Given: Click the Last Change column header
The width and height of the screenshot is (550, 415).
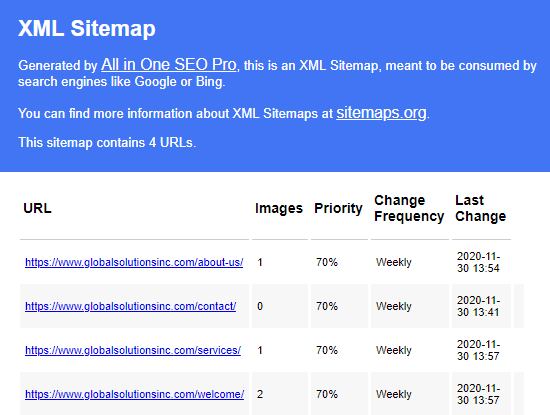Looking at the screenshot, I should [481, 208].
